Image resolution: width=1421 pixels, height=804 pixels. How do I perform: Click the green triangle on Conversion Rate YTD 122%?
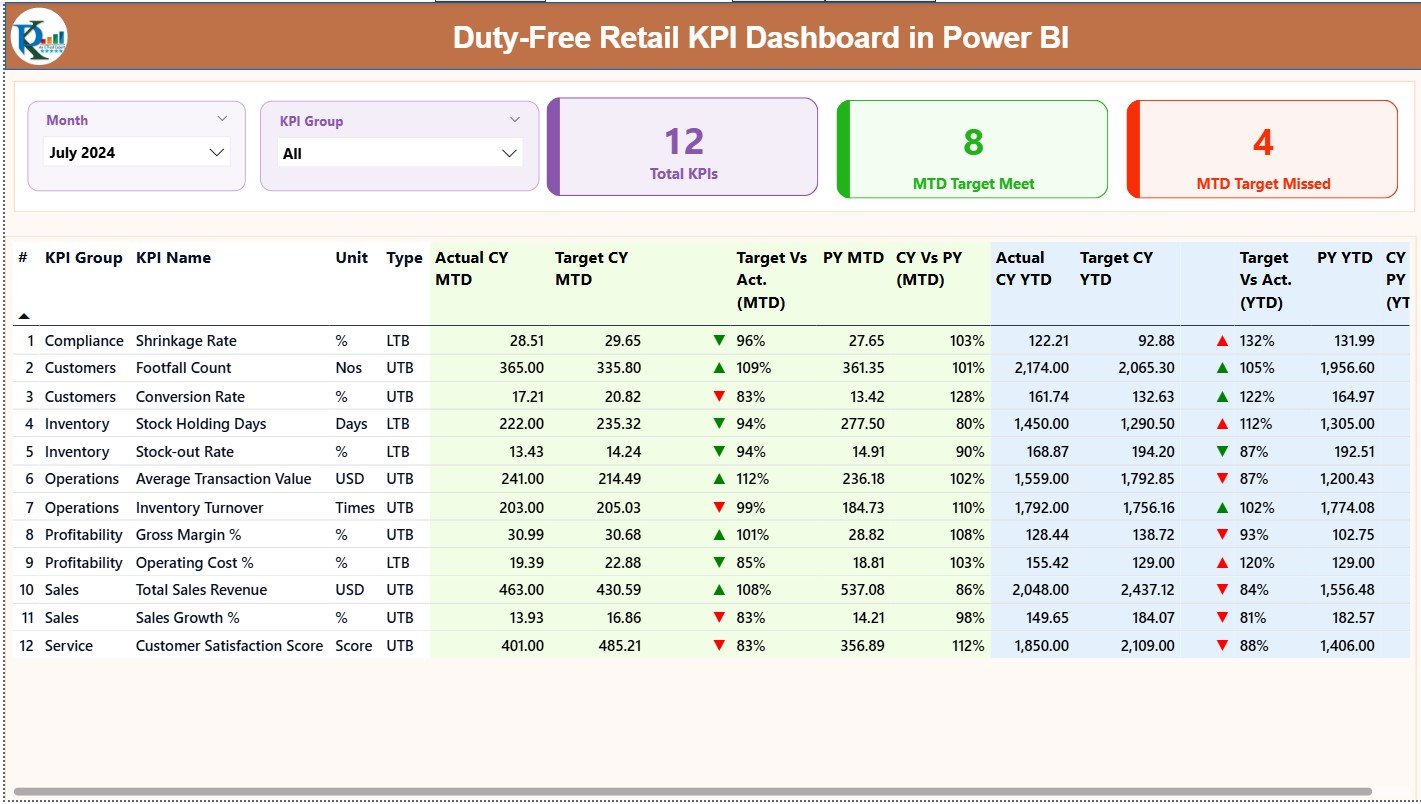[x=1222, y=396]
